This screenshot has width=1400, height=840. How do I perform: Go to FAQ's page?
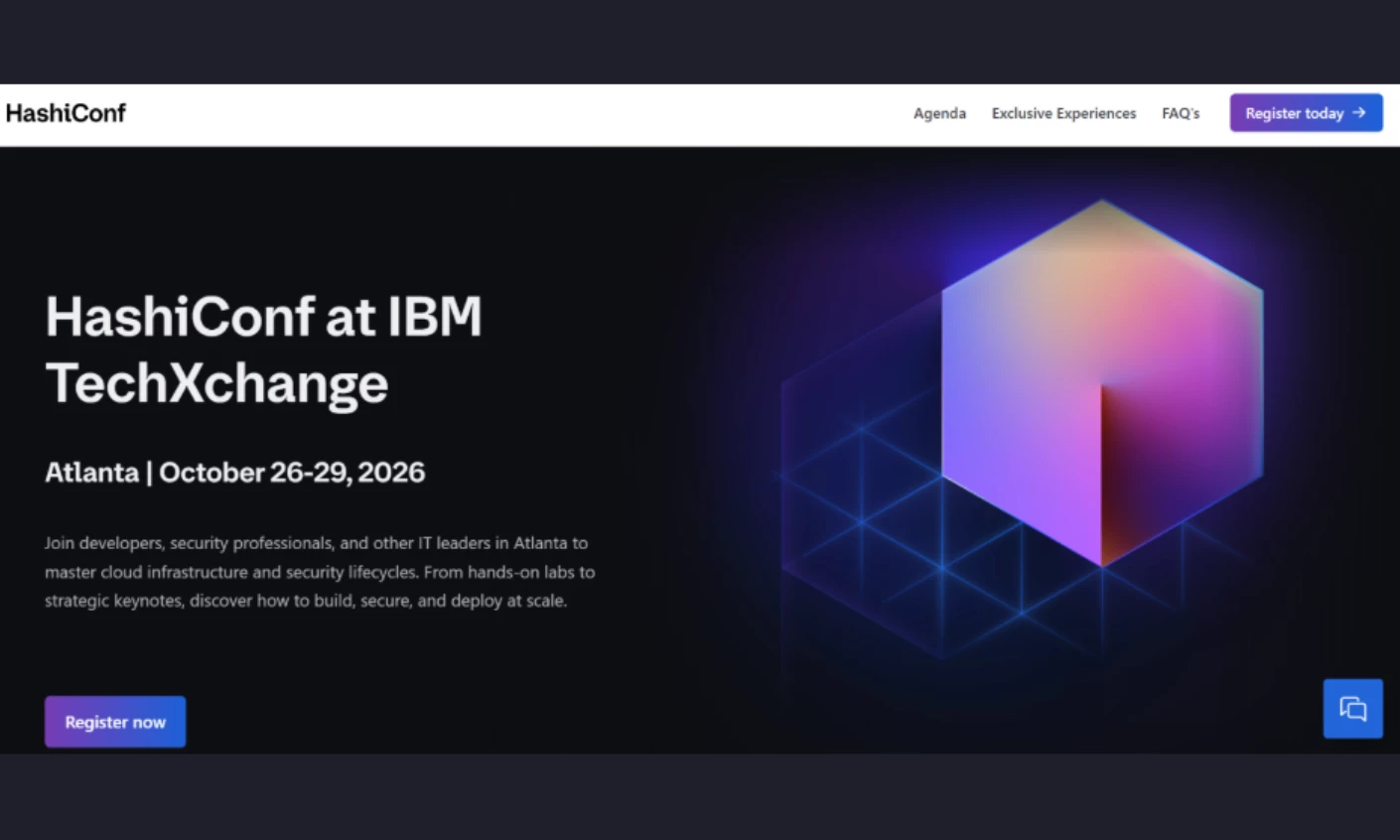click(x=1181, y=113)
